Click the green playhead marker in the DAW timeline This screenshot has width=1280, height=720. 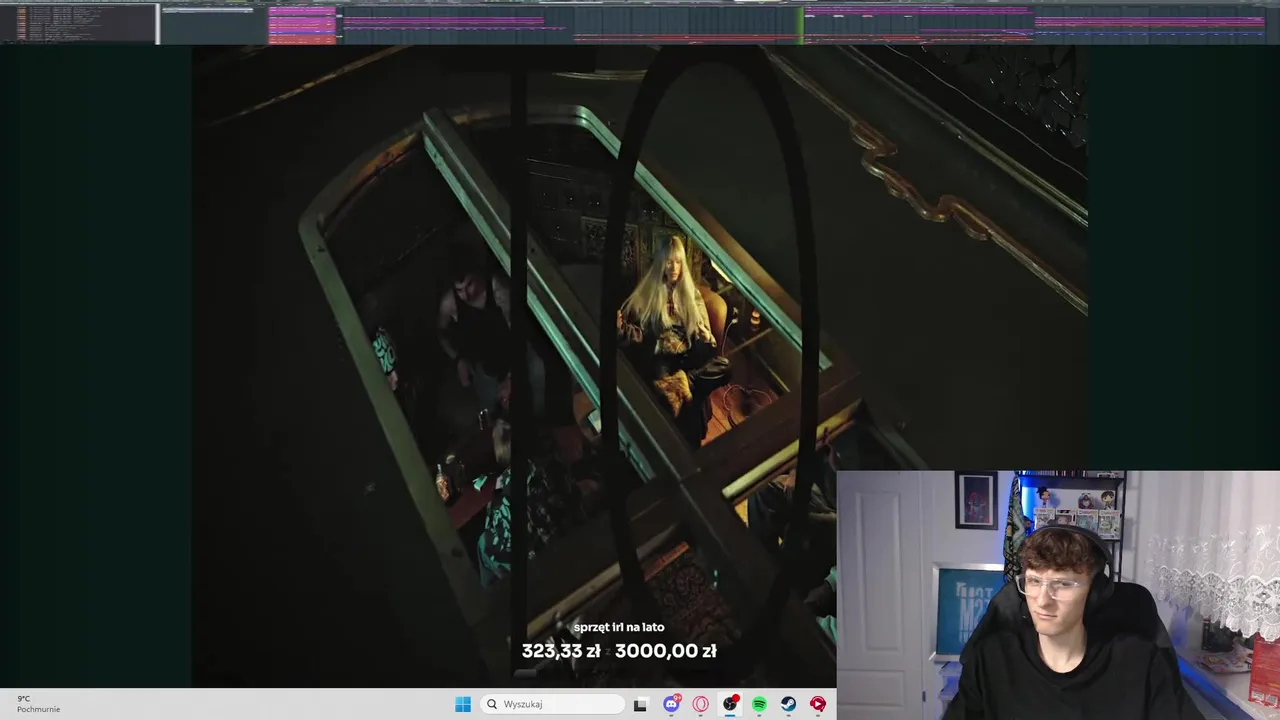coord(802,25)
